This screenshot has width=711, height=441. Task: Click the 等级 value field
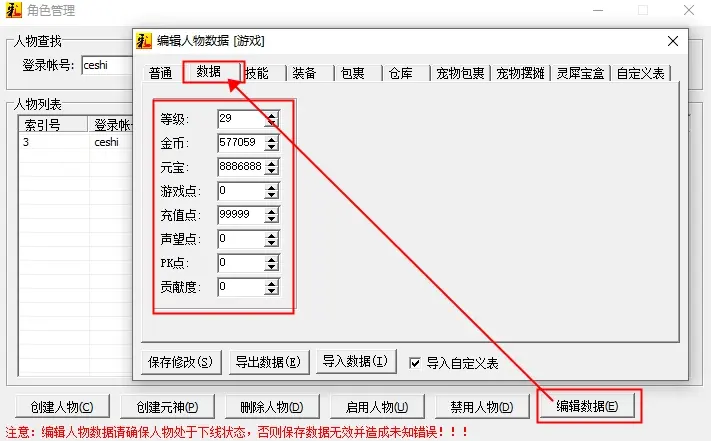click(241, 119)
